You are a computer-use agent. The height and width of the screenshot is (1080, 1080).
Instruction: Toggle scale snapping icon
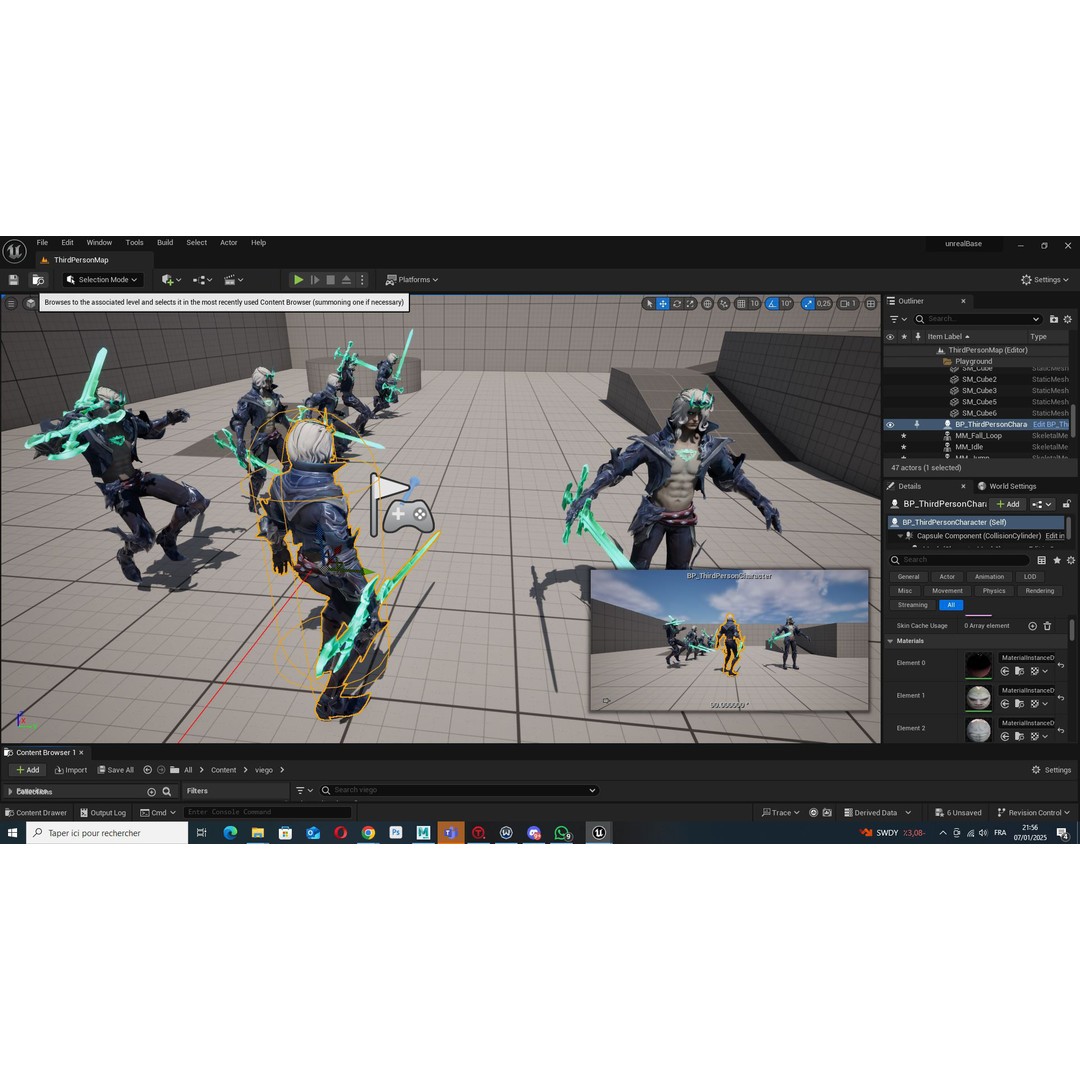click(808, 303)
